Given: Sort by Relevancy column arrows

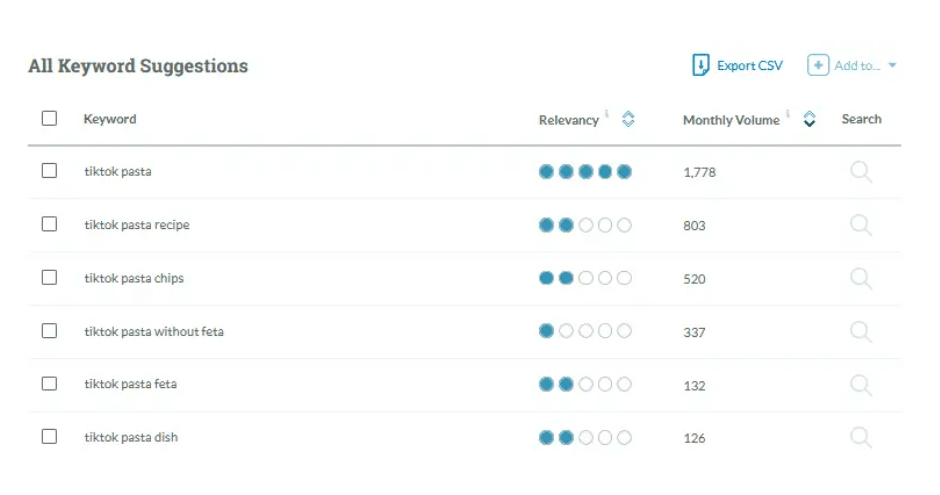Looking at the screenshot, I should click(628, 120).
